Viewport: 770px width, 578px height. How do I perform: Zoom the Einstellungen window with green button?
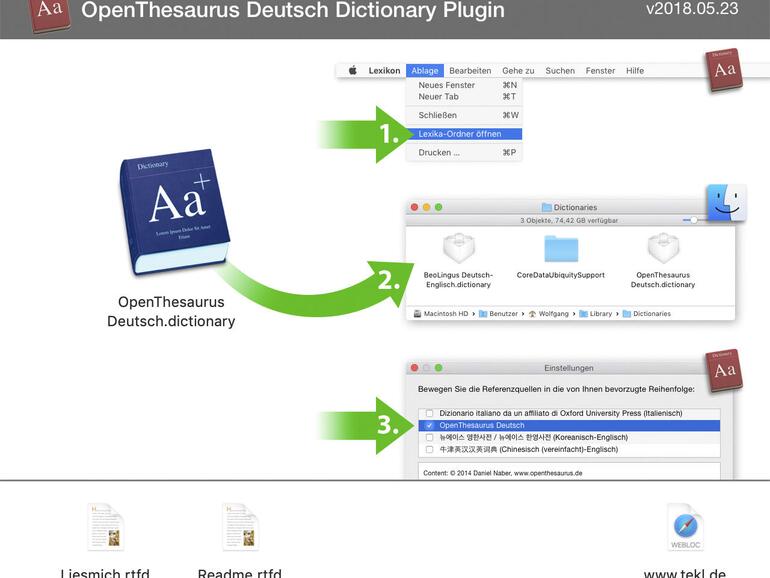(x=439, y=368)
